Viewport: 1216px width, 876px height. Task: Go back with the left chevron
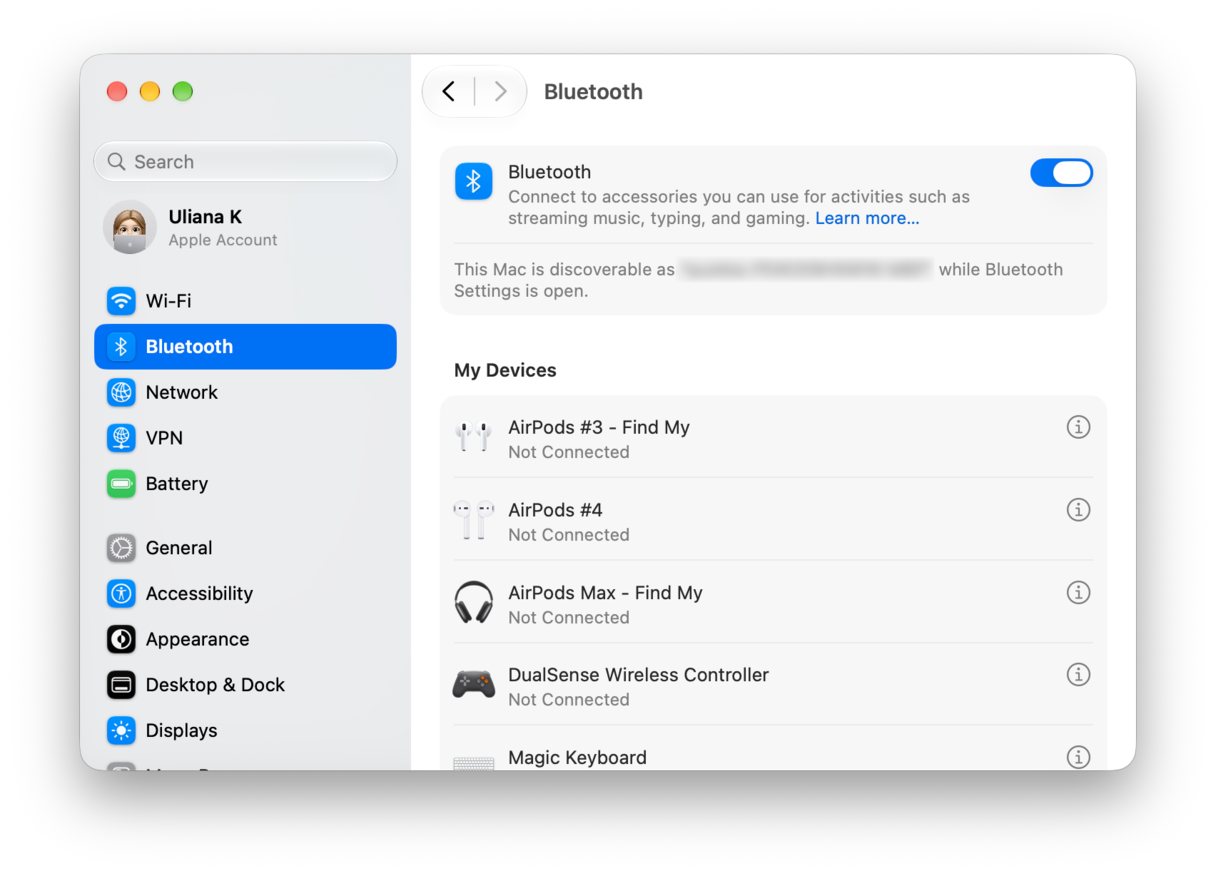pos(449,92)
